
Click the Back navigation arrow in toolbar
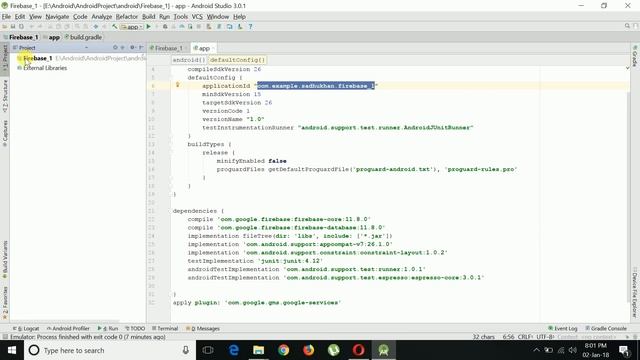[96, 27]
